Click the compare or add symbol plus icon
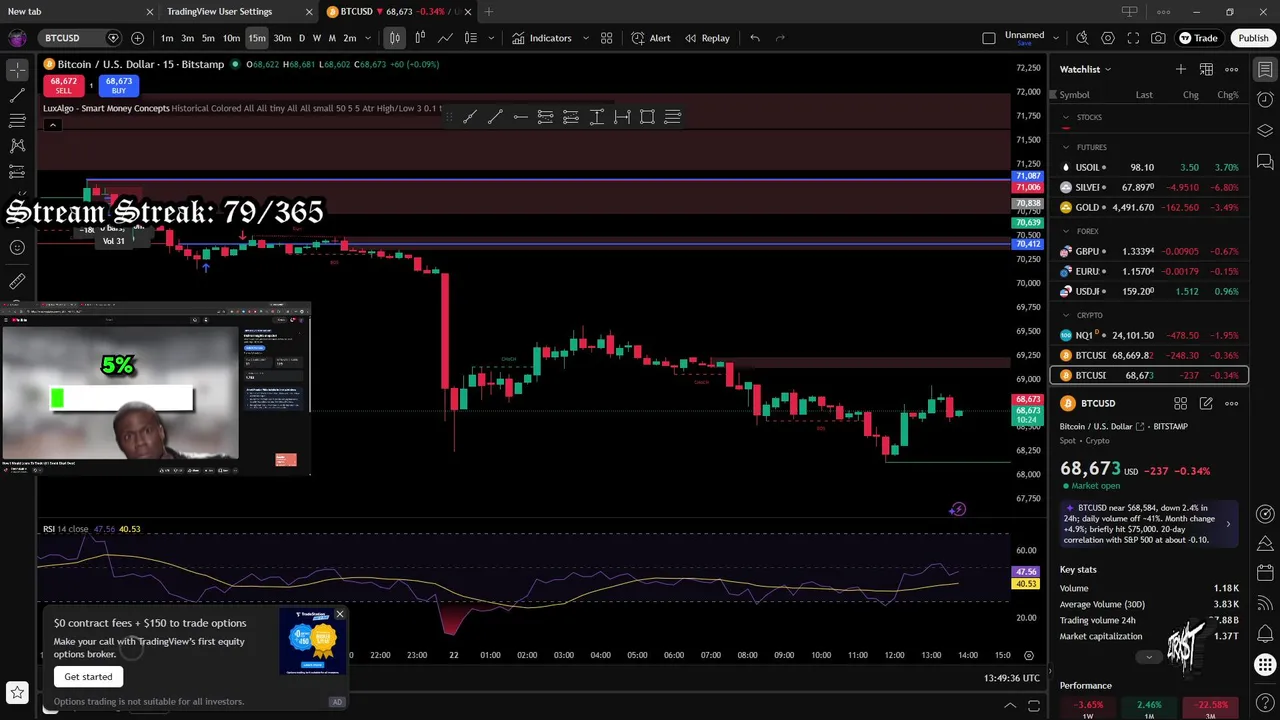This screenshot has height=720, width=1280. tap(137, 38)
